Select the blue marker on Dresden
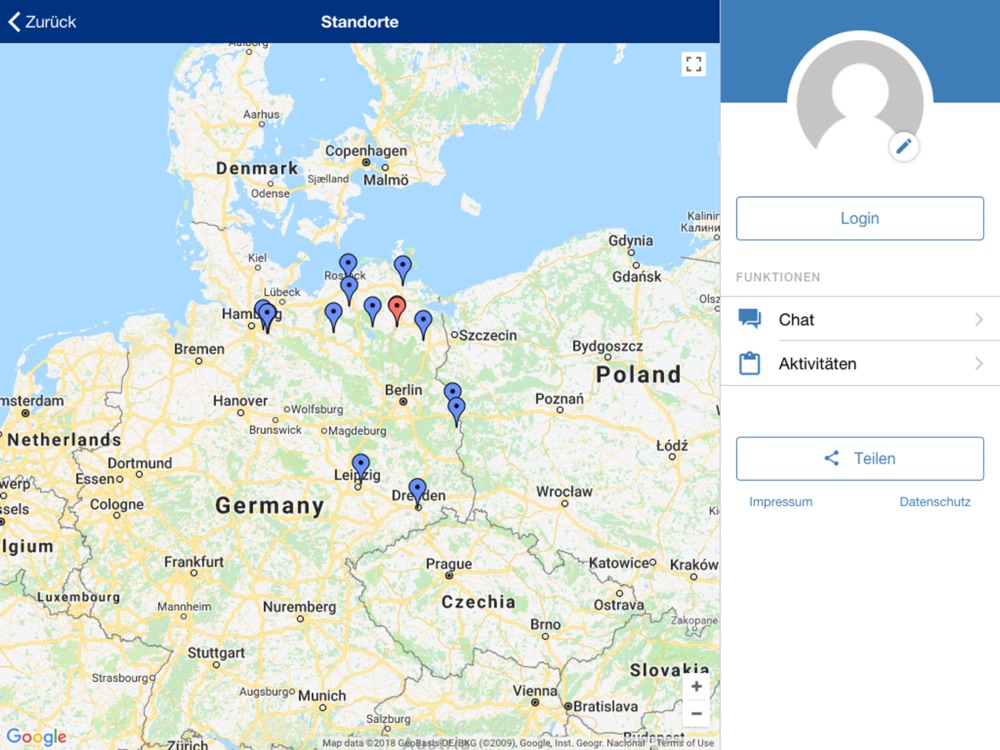Image resolution: width=1000 pixels, height=750 pixels. 417,492
